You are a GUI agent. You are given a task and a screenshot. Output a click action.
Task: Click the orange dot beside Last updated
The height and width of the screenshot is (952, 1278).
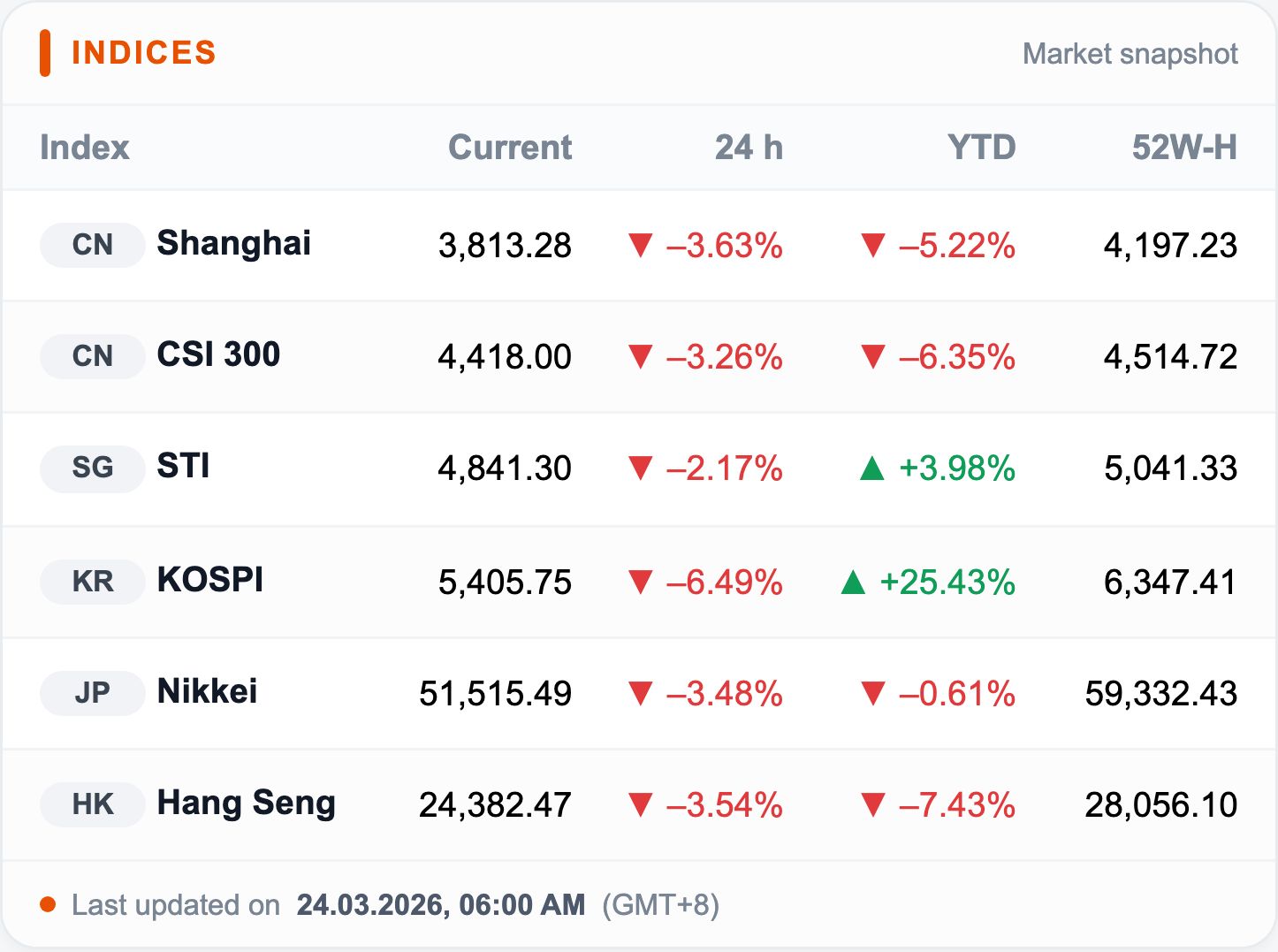[x=48, y=904]
